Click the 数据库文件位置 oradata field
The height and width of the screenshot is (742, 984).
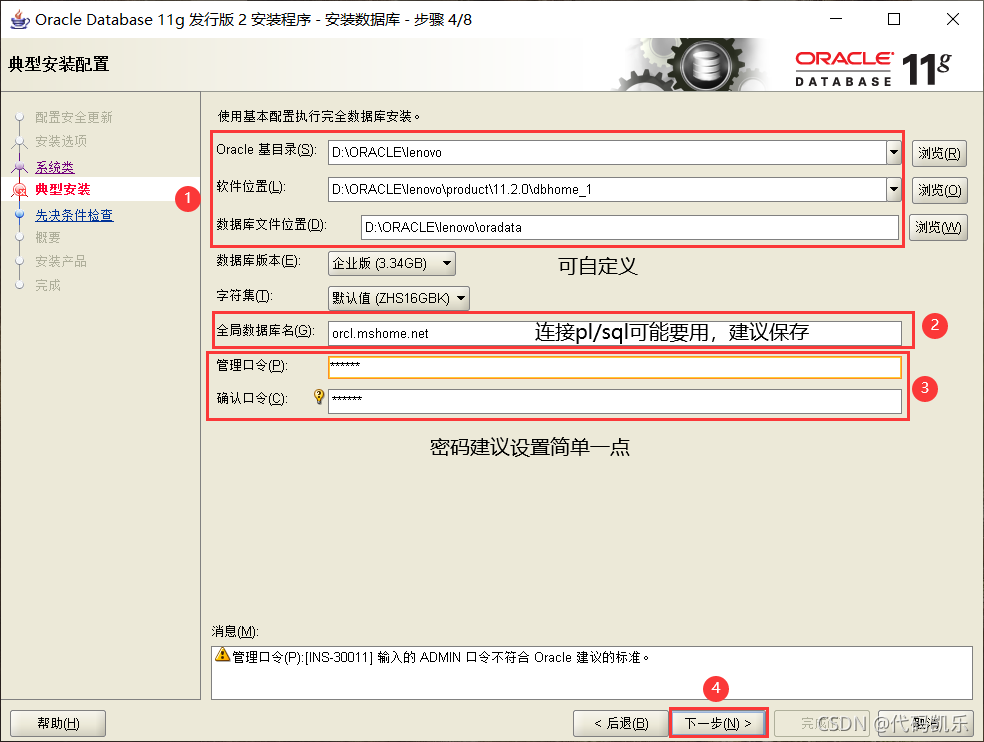(x=629, y=227)
